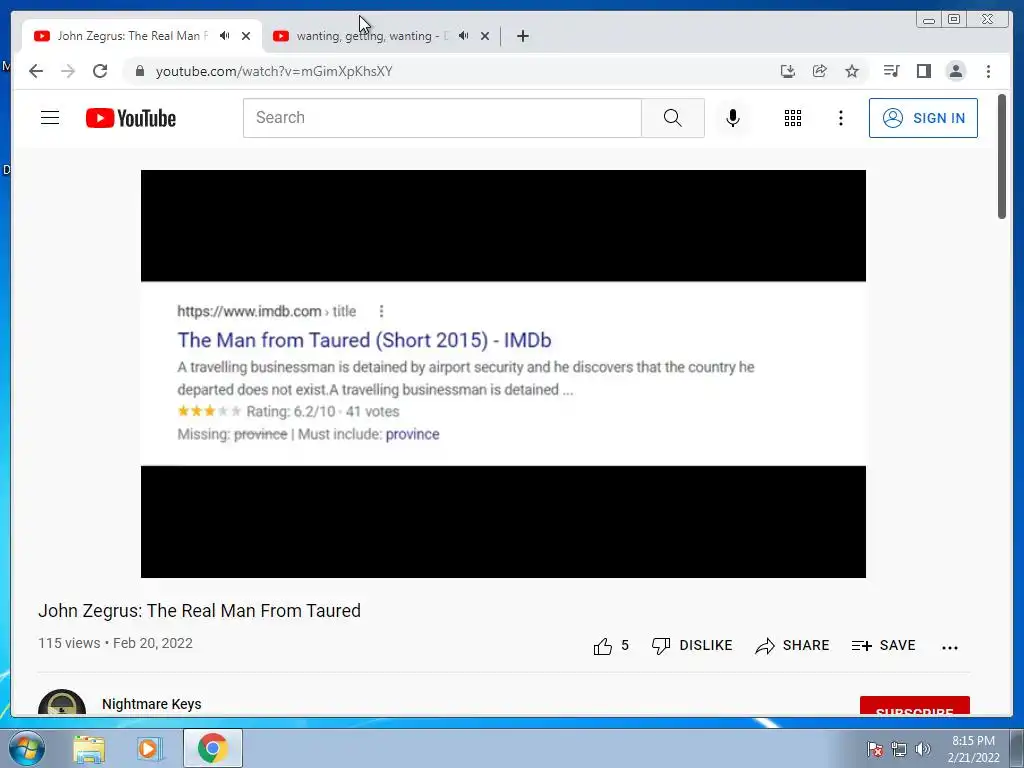
Task: Open Chrome profile avatar
Action: (x=955, y=71)
